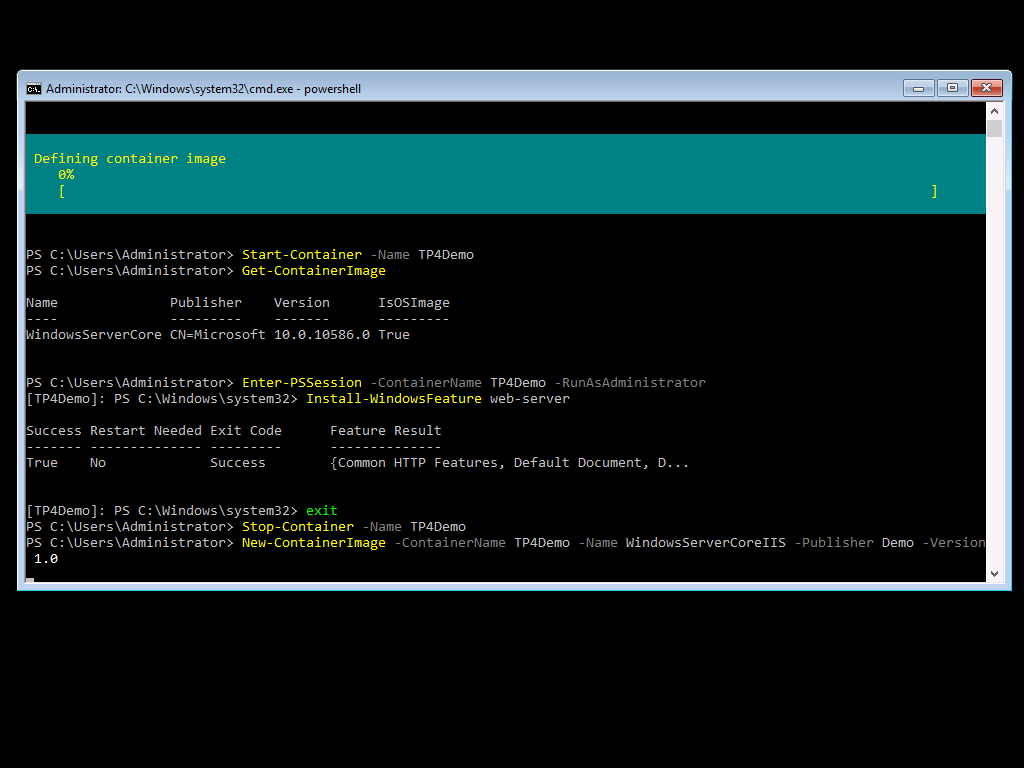The height and width of the screenshot is (768, 1024).
Task: Click the 'New-ContainerImage' command text
Action: [313, 543]
